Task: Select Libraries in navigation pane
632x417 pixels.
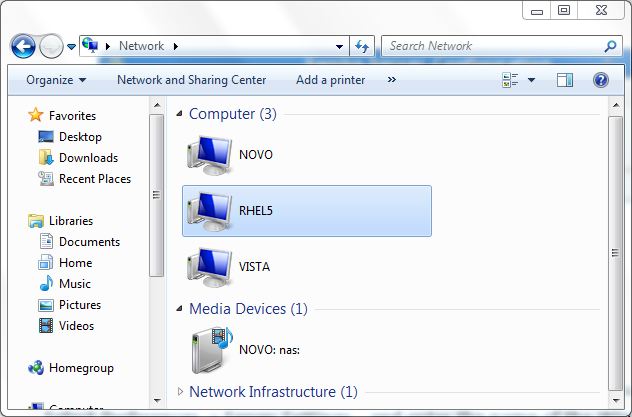Action: point(71,221)
